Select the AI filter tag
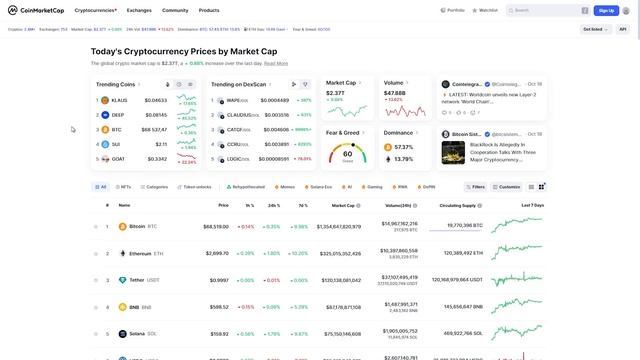This screenshot has height=360, width=640. (x=347, y=187)
